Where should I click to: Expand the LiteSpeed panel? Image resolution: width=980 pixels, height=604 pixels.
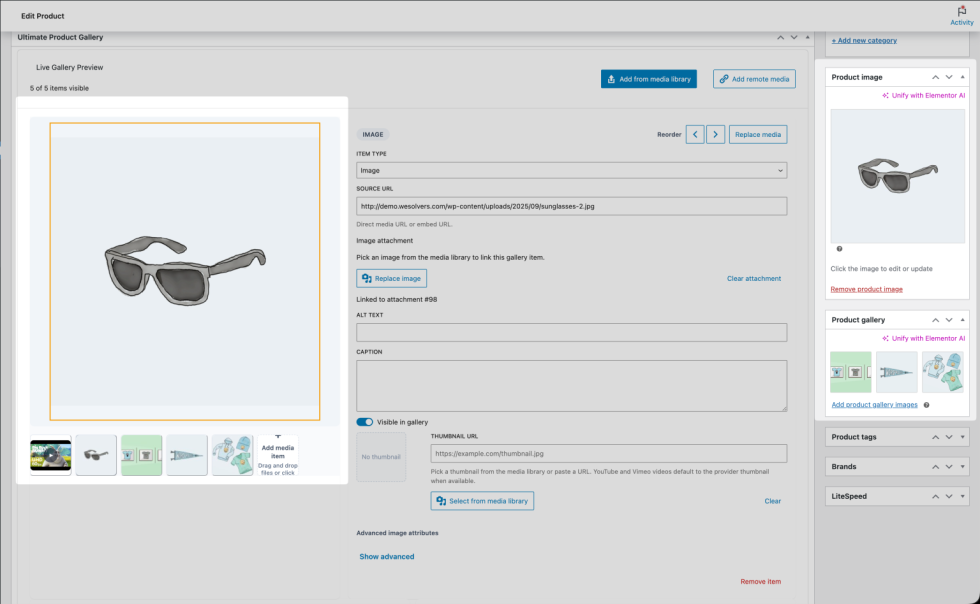tap(962, 496)
